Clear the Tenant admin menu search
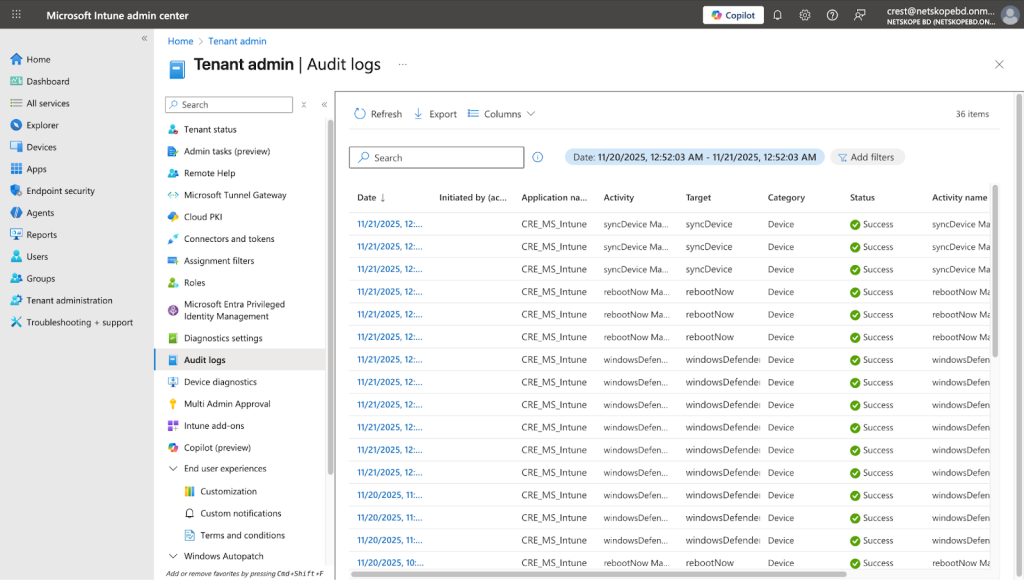The width and height of the screenshot is (1024, 580). coord(304,105)
